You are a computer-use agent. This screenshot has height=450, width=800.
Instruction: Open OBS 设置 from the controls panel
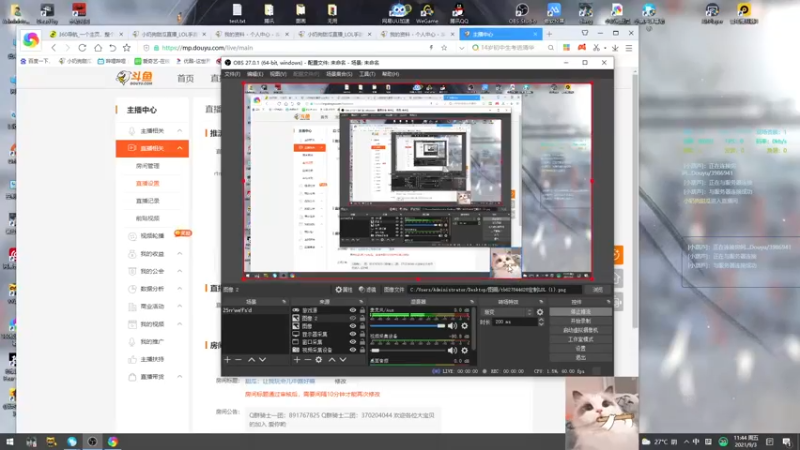point(581,348)
